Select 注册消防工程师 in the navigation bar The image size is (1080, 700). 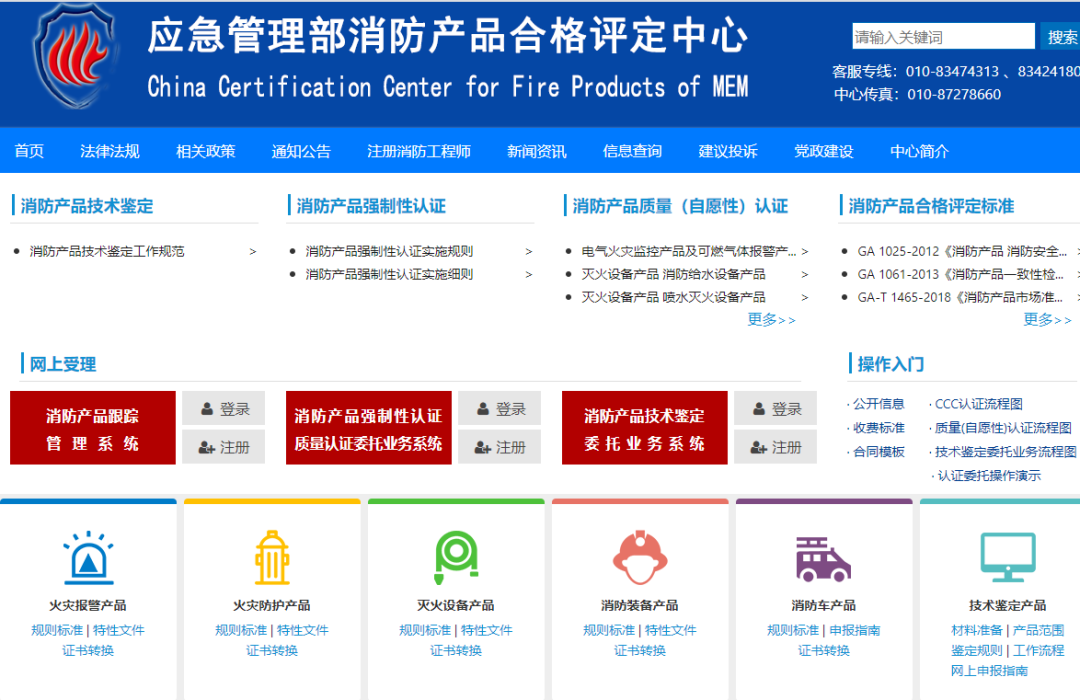pyautogui.click(x=418, y=151)
